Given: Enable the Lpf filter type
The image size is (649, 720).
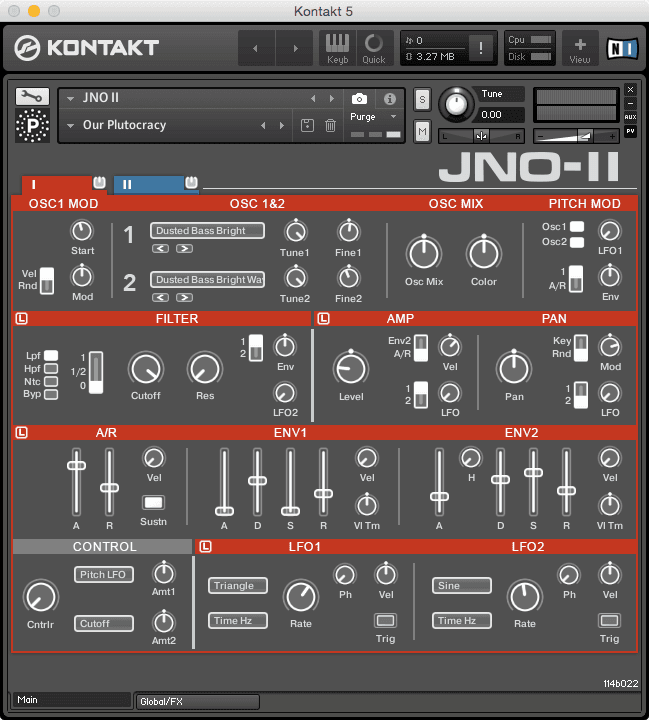Looking at the screenshot, I should click(x=51, y=355).
